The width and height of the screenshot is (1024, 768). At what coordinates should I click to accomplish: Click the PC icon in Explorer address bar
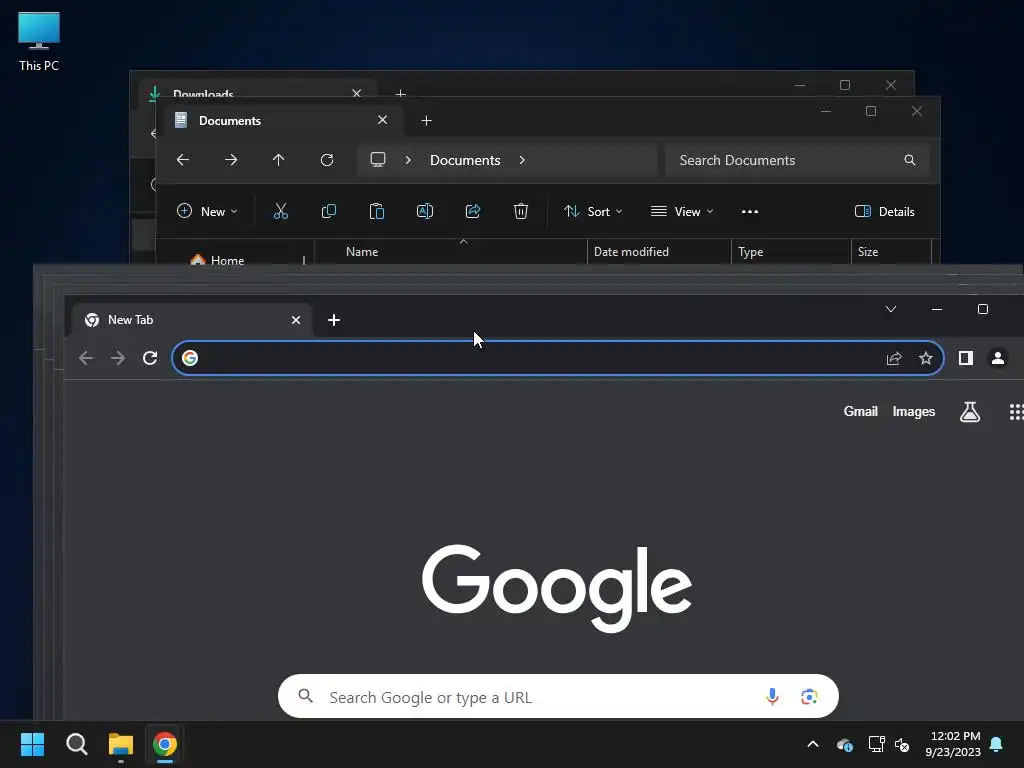pyautogui.click(x=377, y=160)
